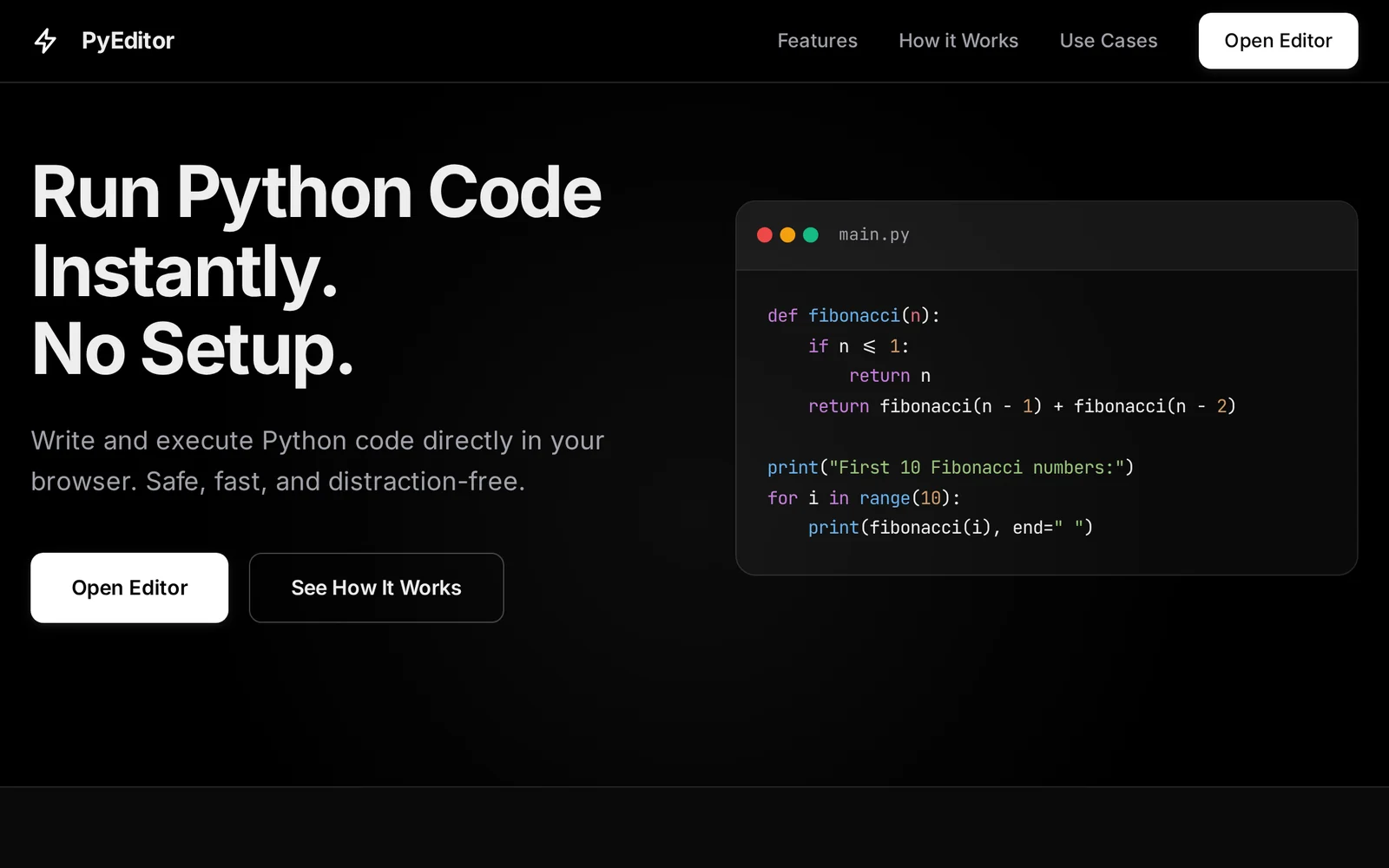Click the print "First 10 Fibonacci numbers:" line
Viewport: 1389px width, 868px height.
pos(951,468)
